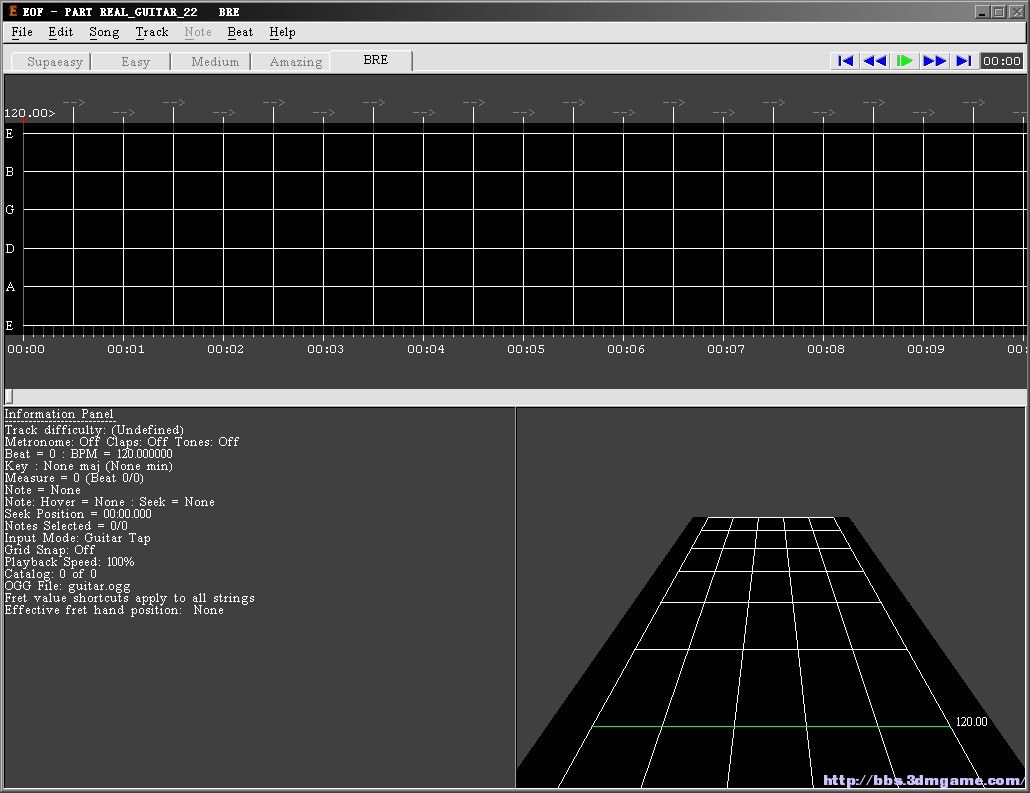Click the 00:01 timestamp on the timeline
Viewport: 1030px width, 793px height.
point(125,349)
